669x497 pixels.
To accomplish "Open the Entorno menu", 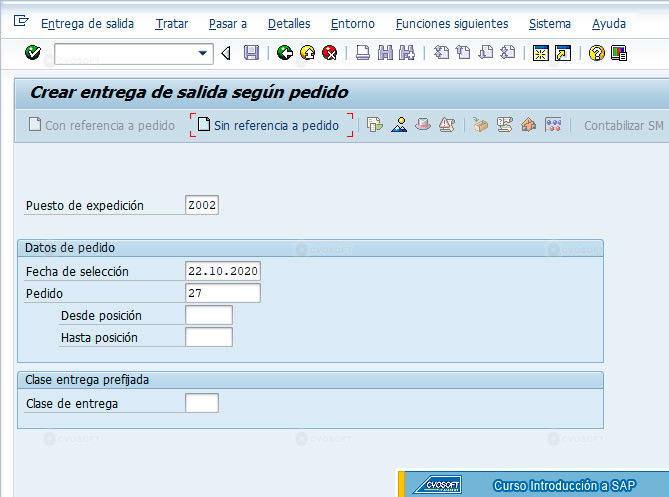I will pyautogui.click(x=353, y=23).
